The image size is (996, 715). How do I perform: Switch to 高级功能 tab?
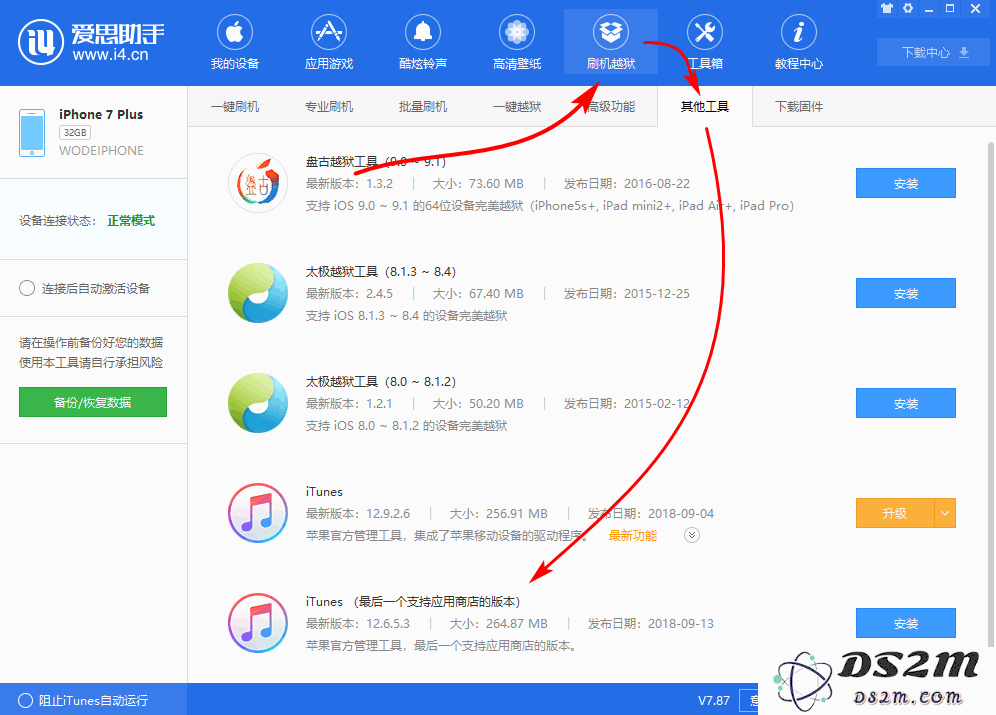click(610, 106)
